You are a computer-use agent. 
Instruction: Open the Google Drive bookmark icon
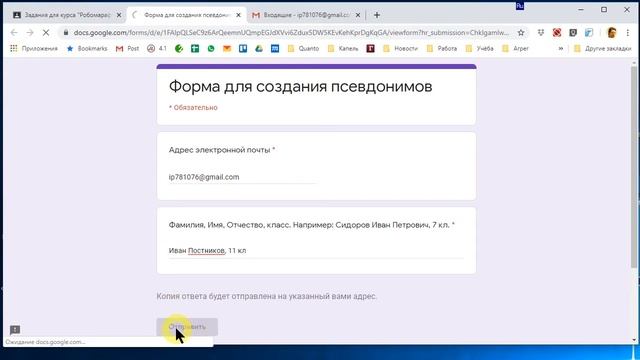coord(259,49)
